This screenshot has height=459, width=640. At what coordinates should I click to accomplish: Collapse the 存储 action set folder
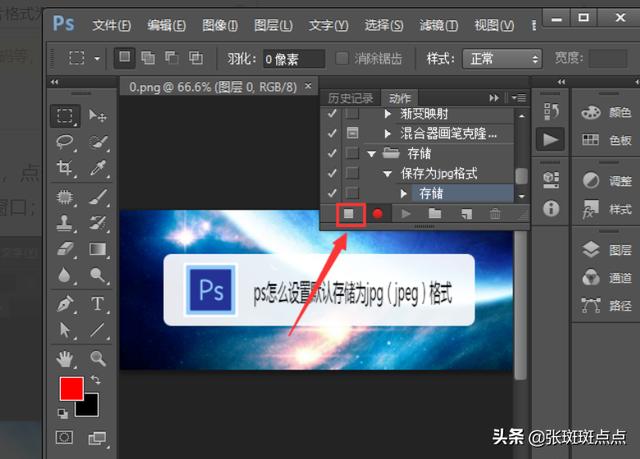(x=371, y=153)
